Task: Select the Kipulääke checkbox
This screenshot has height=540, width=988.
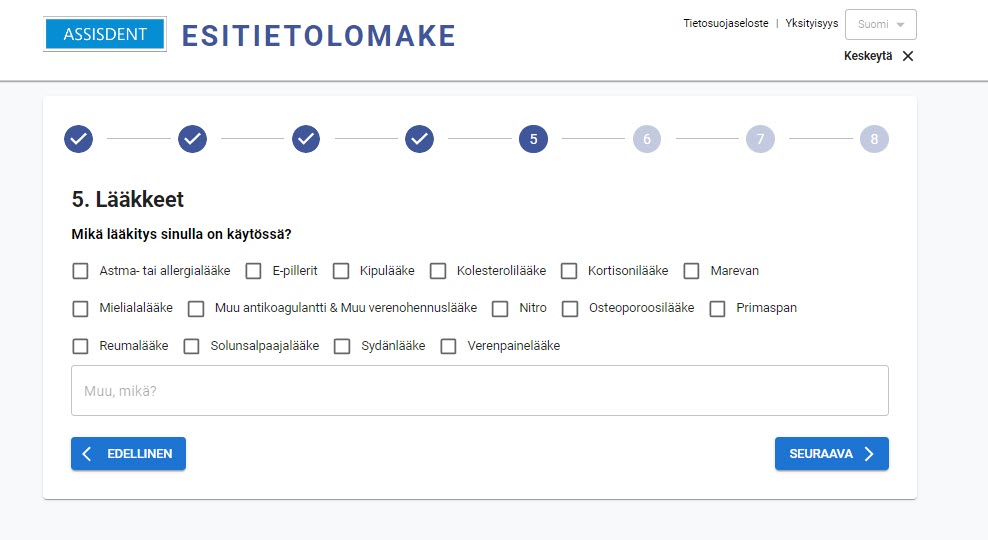Action: (x=341, y=271)
